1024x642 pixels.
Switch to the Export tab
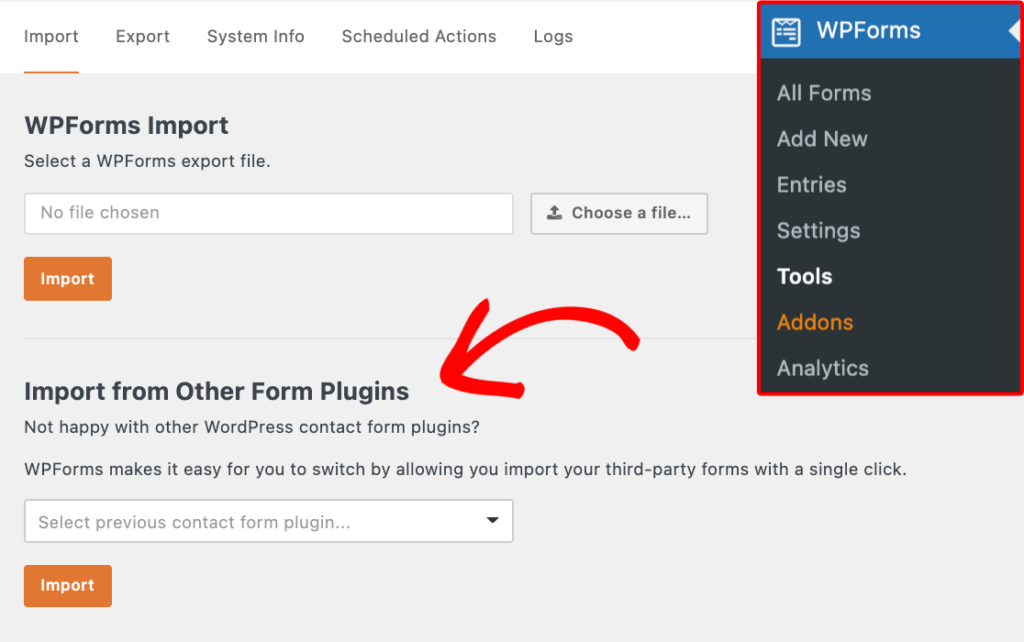tap(142, 36)
